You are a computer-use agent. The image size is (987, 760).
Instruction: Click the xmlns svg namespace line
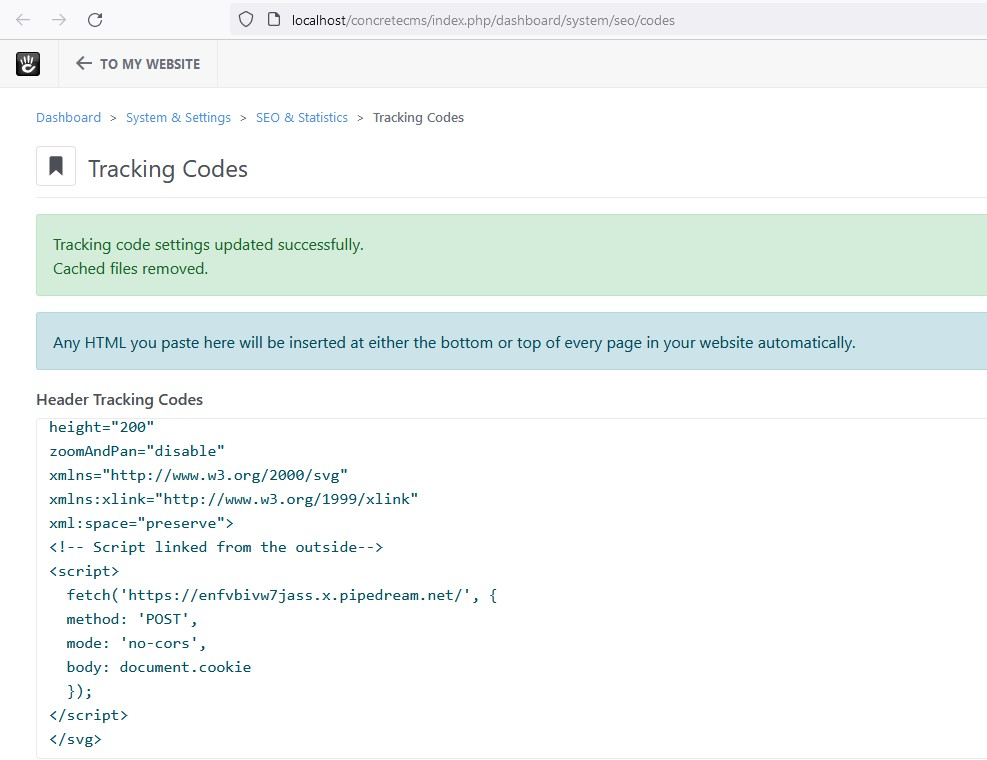(198, 475)
